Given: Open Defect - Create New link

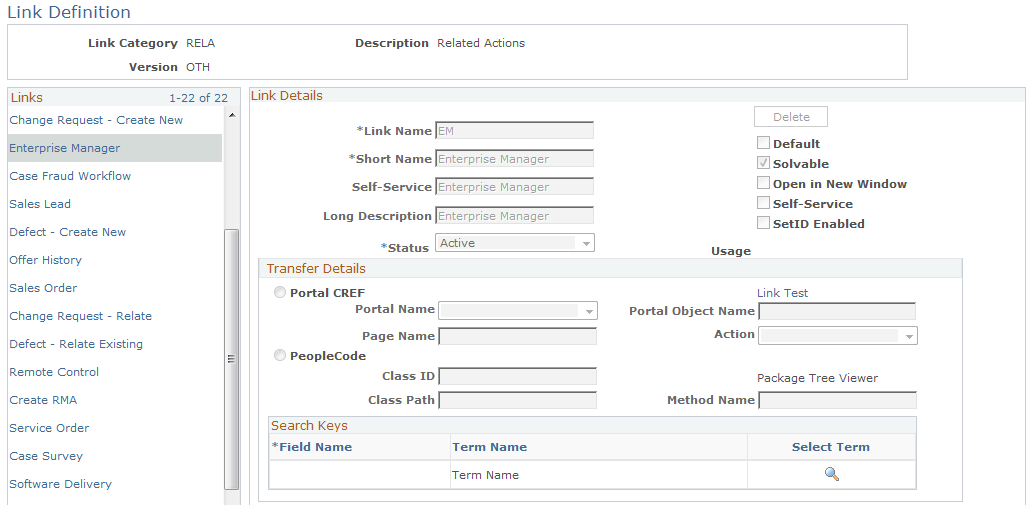Looking at the screenshot, I should click(67, 232).
